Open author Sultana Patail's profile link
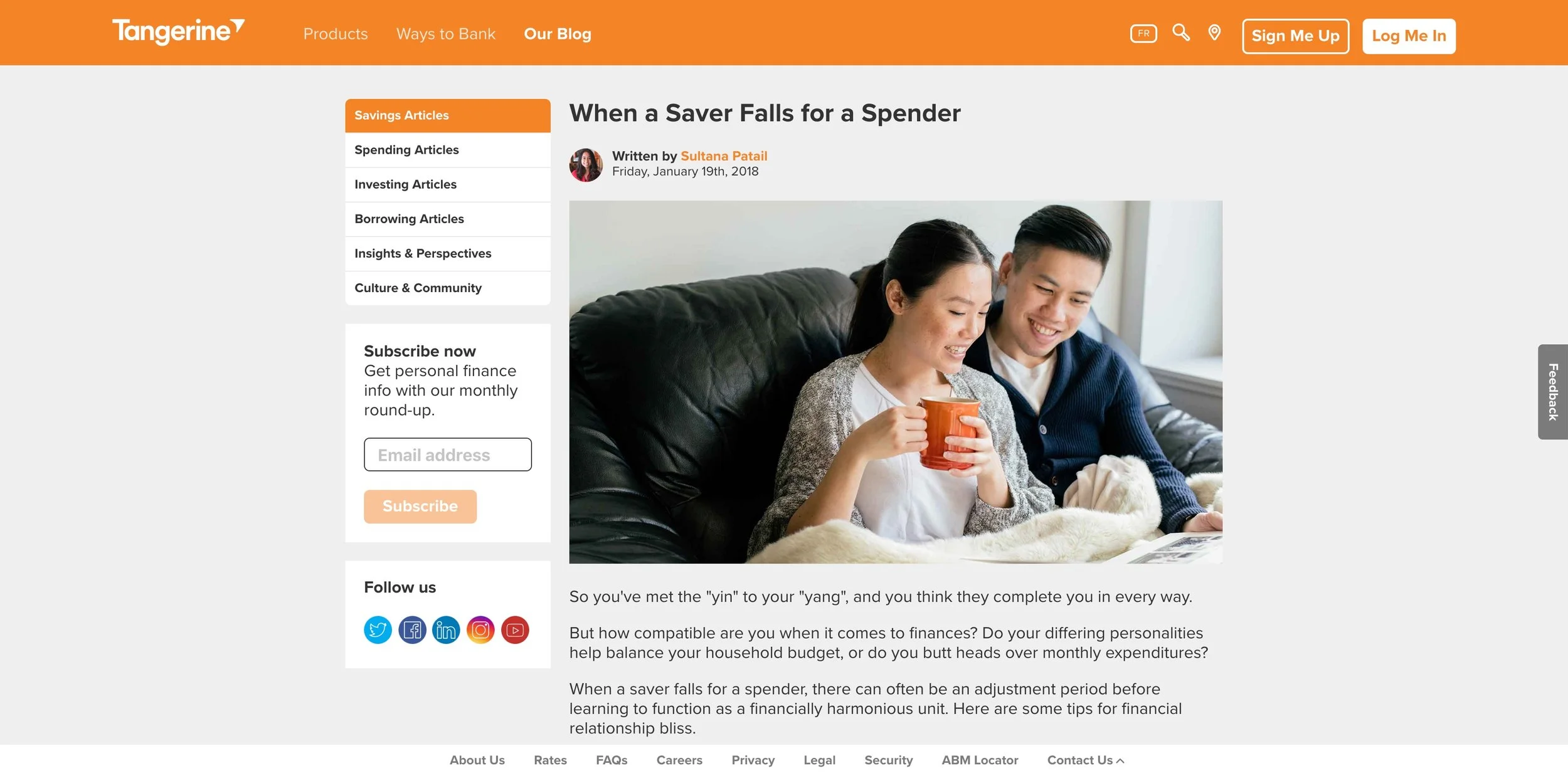 [x=724, y=156]
